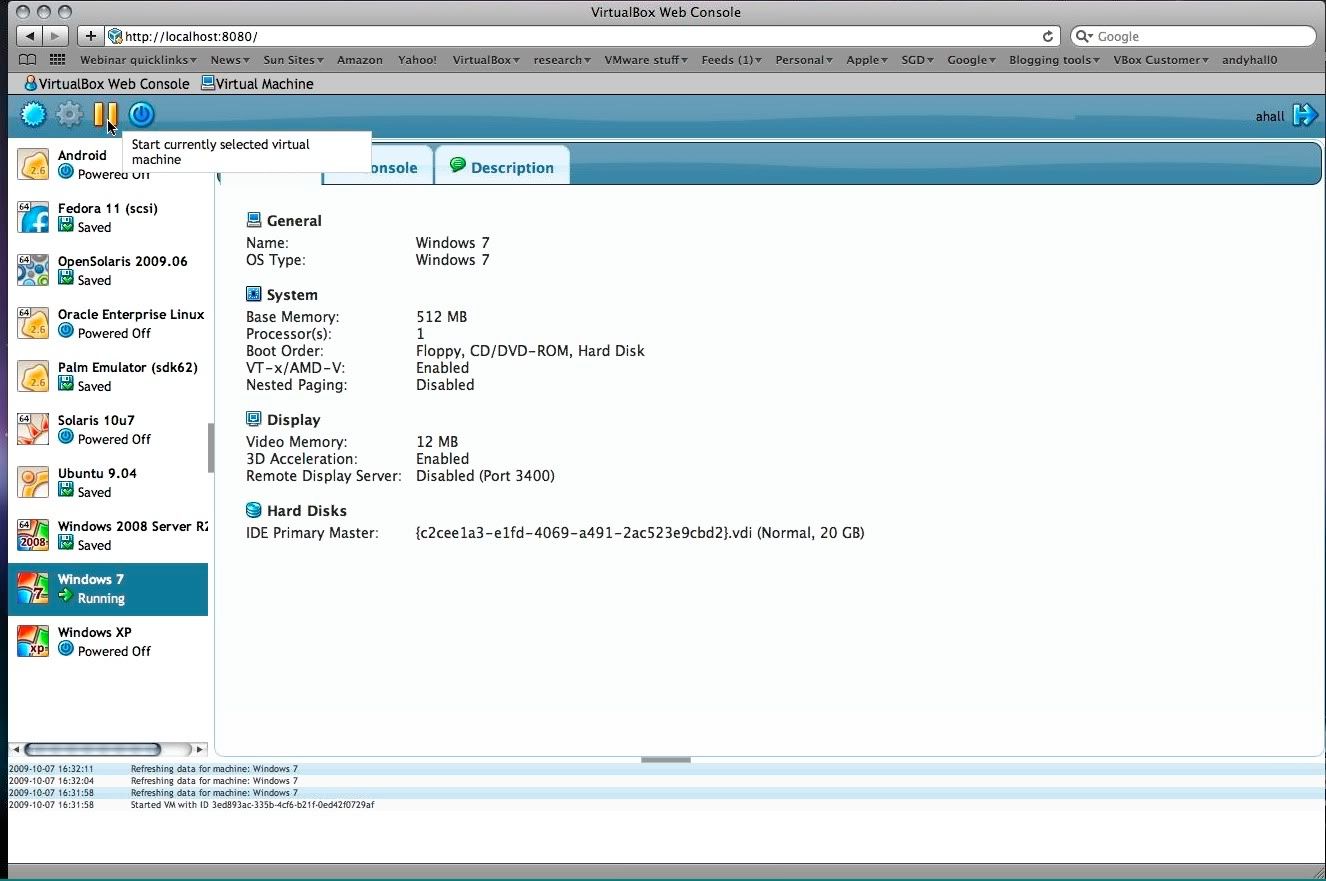The height and width of the screenshot is (881, 1326).
Task: Click Fedora 11 Saved state icon
Action: (x=66, y=226)
